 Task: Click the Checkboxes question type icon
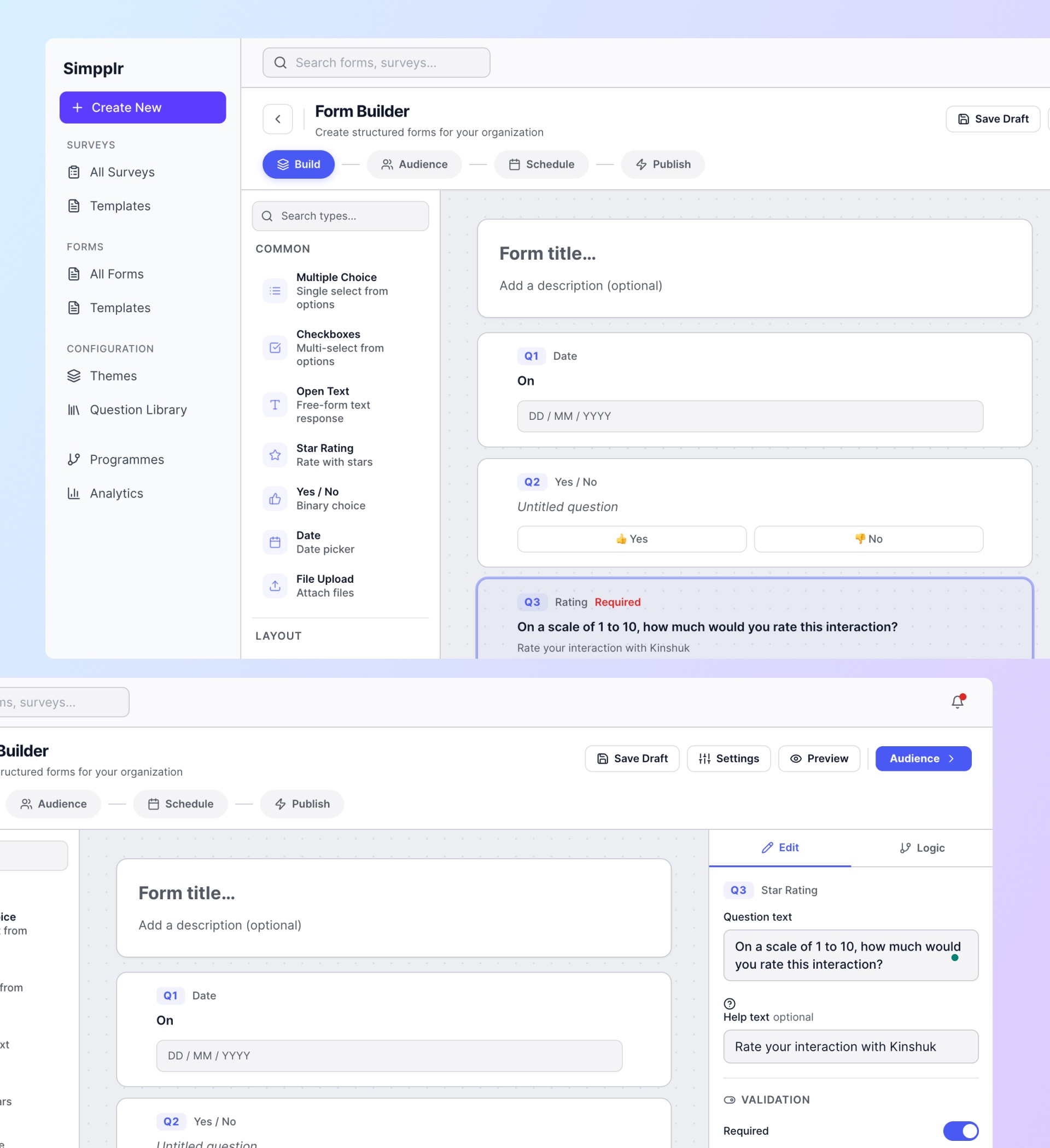click(275, 347)
